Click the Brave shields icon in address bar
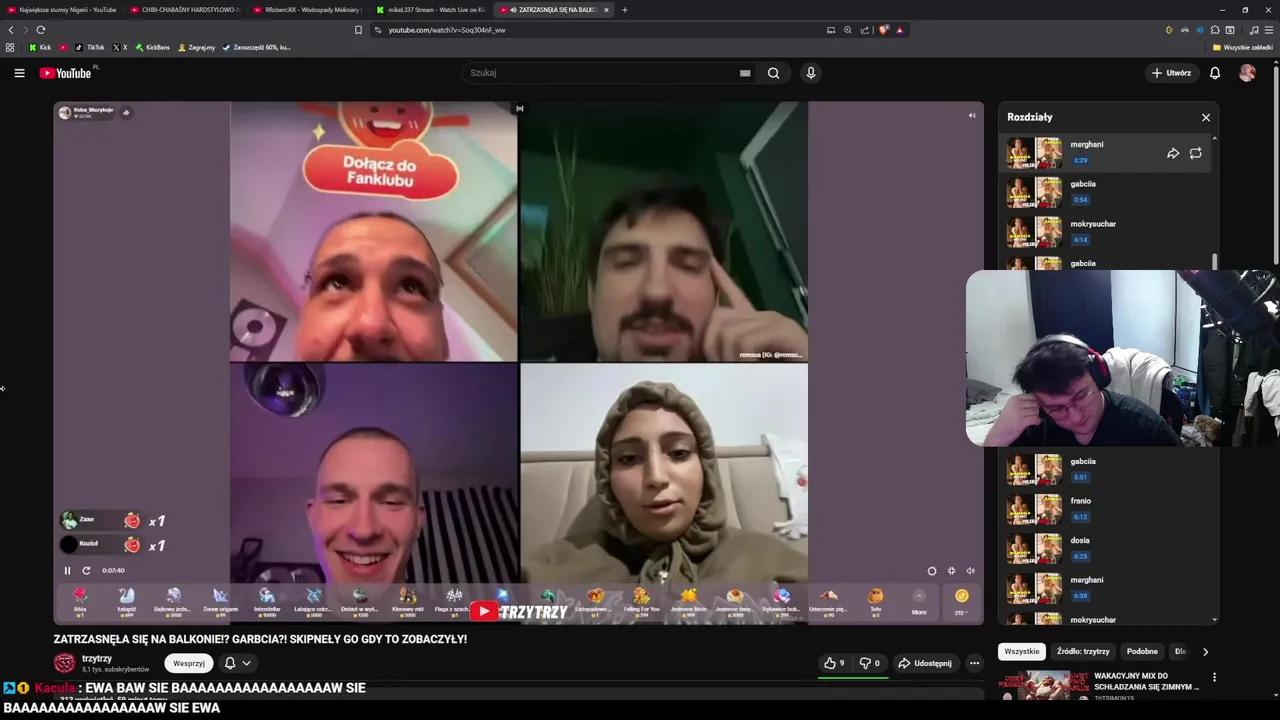 pos(883,30)
